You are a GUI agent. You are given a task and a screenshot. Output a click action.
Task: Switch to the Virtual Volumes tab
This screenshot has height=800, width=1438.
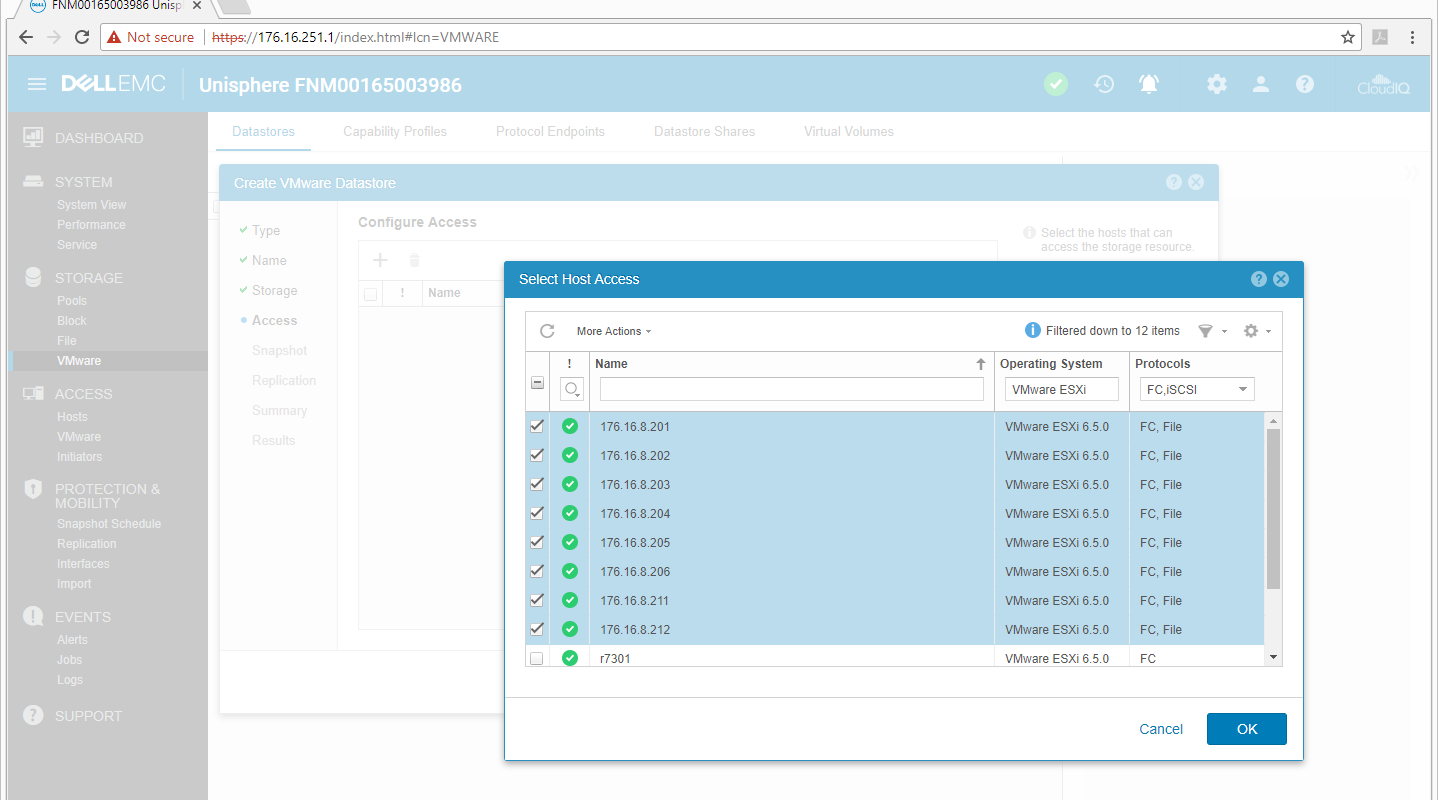[x=849, y=131]
